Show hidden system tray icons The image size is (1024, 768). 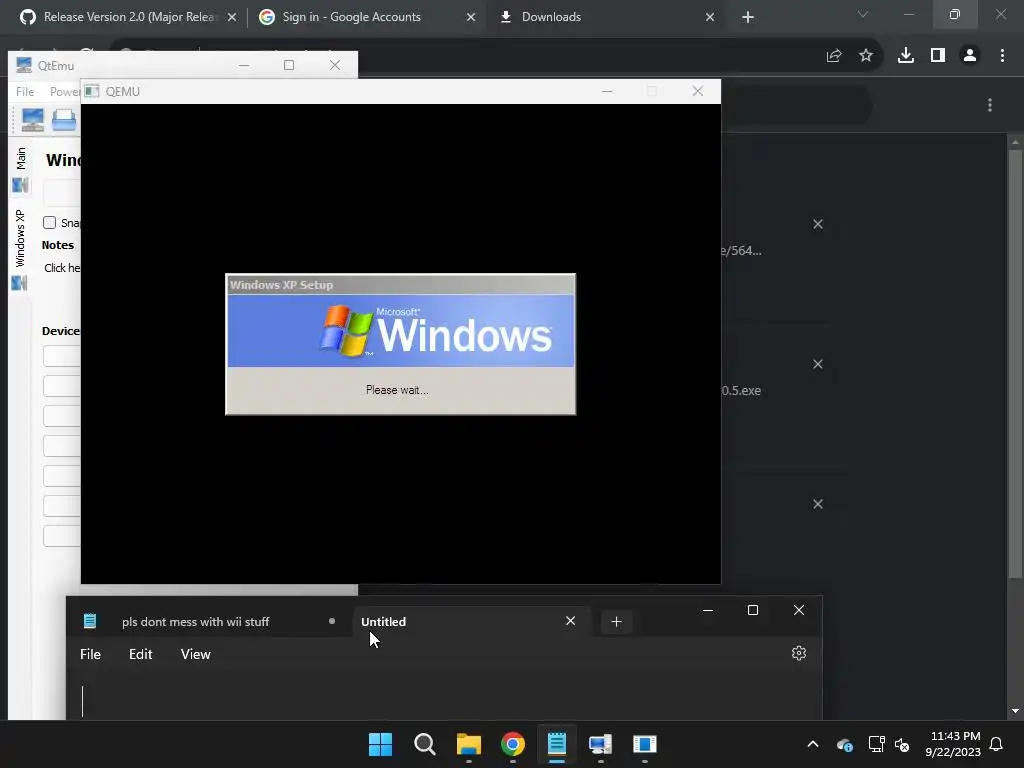[x=813, y=744]
